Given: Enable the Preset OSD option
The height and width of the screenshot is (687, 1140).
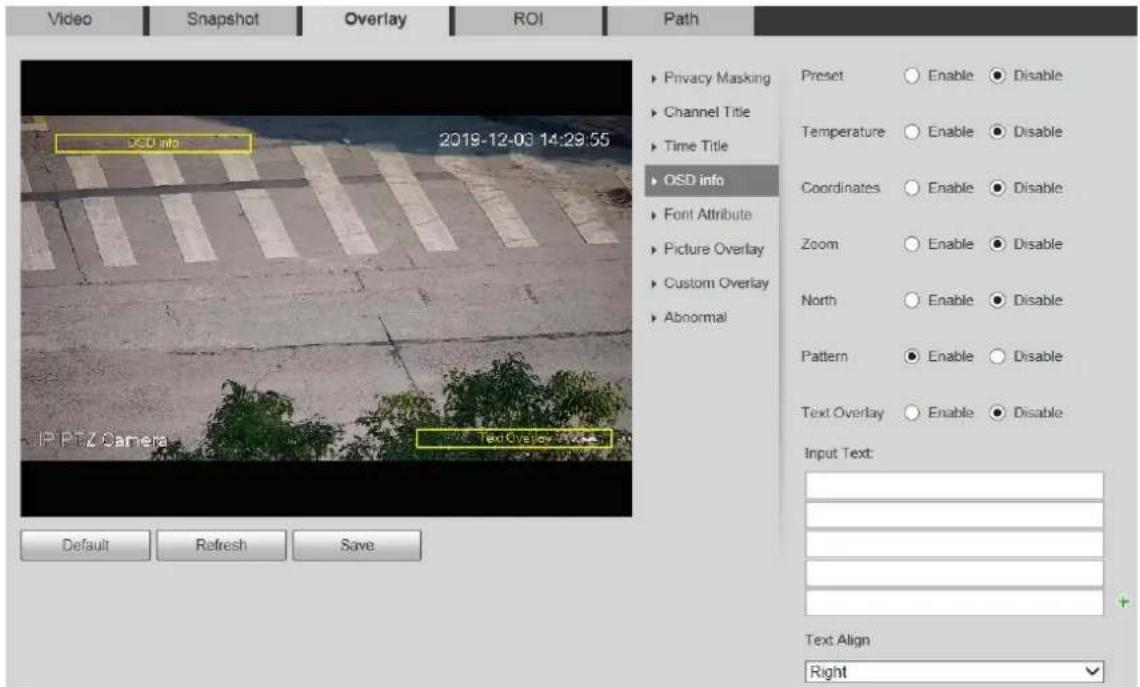Looking at the screenshot, I should point(912,76).
